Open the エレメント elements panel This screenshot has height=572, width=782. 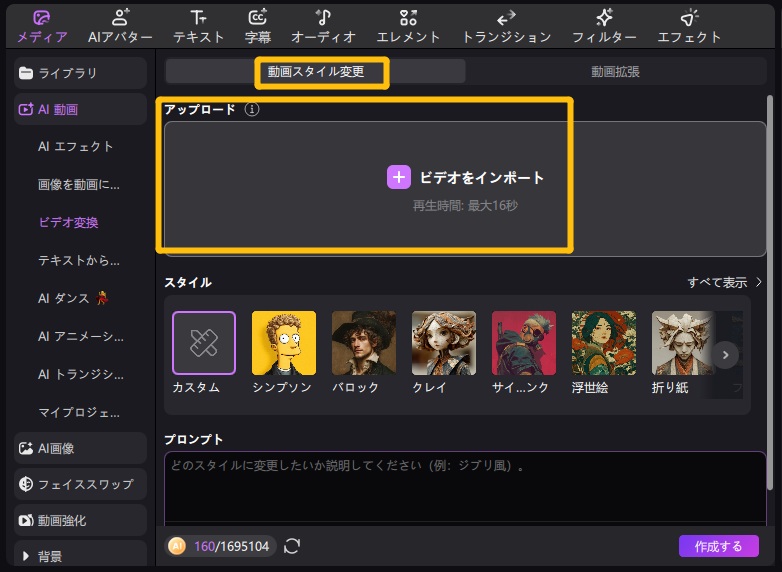(408, 26)
